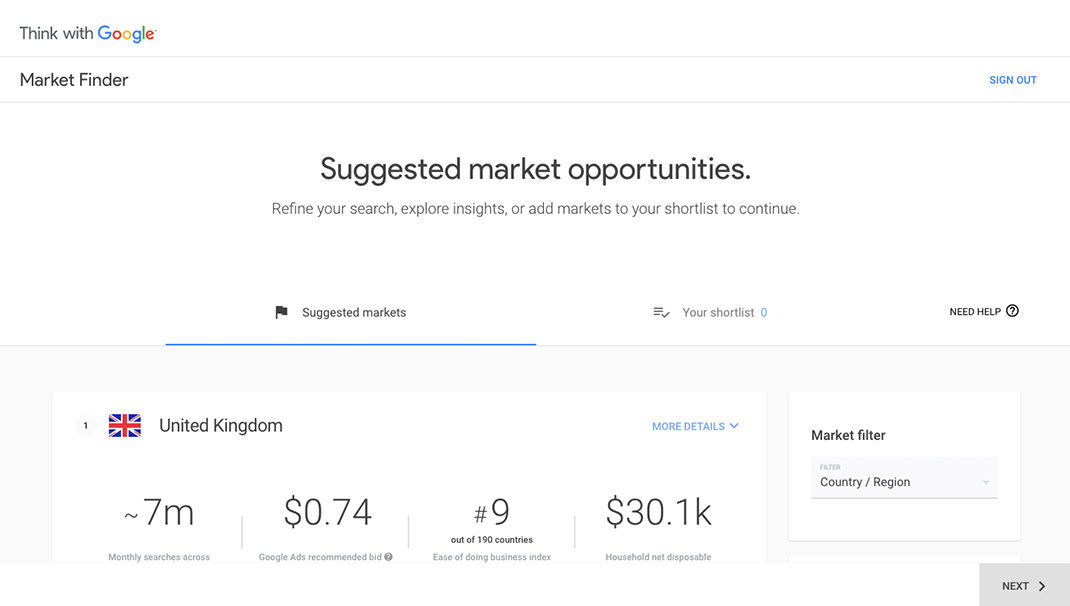This screenshot has width=1070, height=606.
Task: Click the arrow on the Market filter dropdown
Action: point(985,482)
